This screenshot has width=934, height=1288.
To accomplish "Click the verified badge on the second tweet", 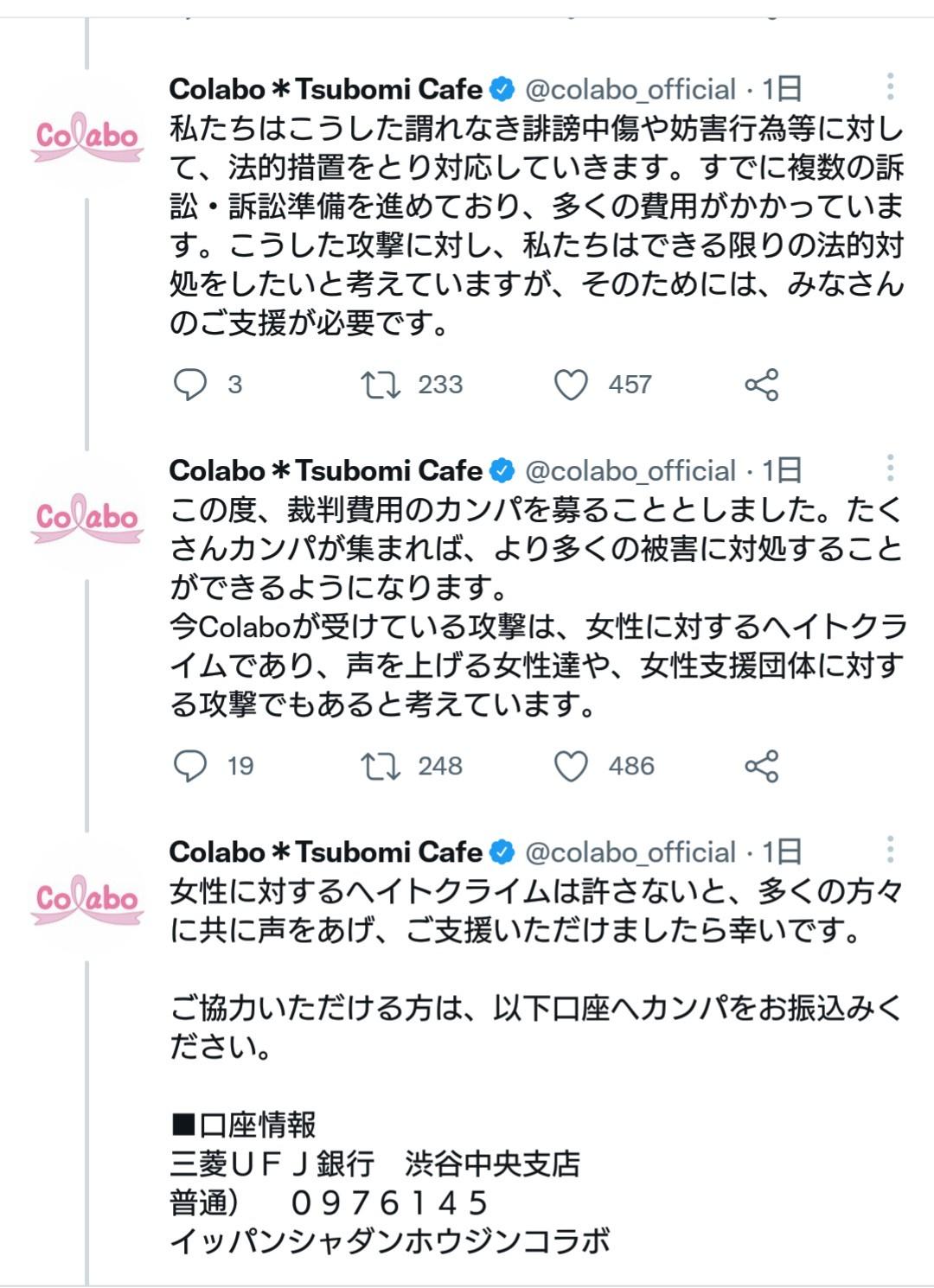I will coord(502,469).
